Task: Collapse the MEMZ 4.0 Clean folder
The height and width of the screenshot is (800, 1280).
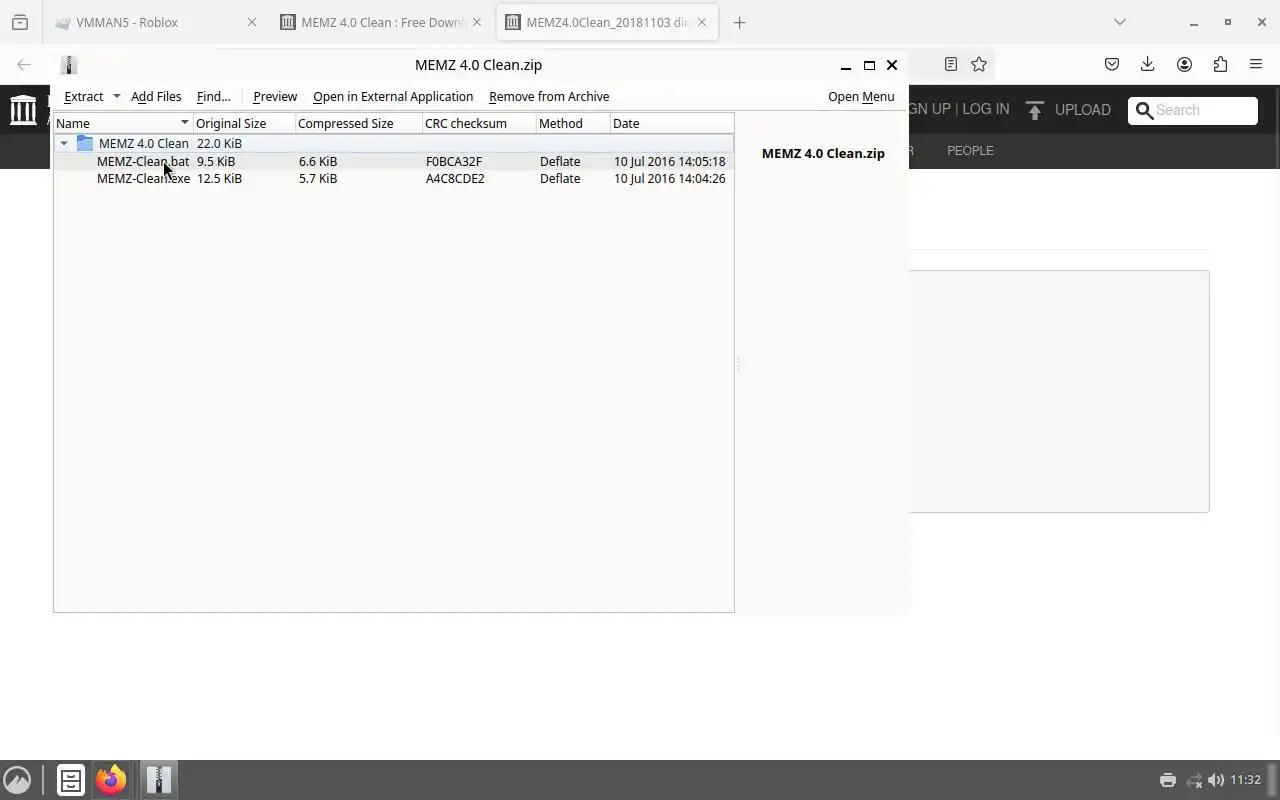Action: [x=64, y=143]
